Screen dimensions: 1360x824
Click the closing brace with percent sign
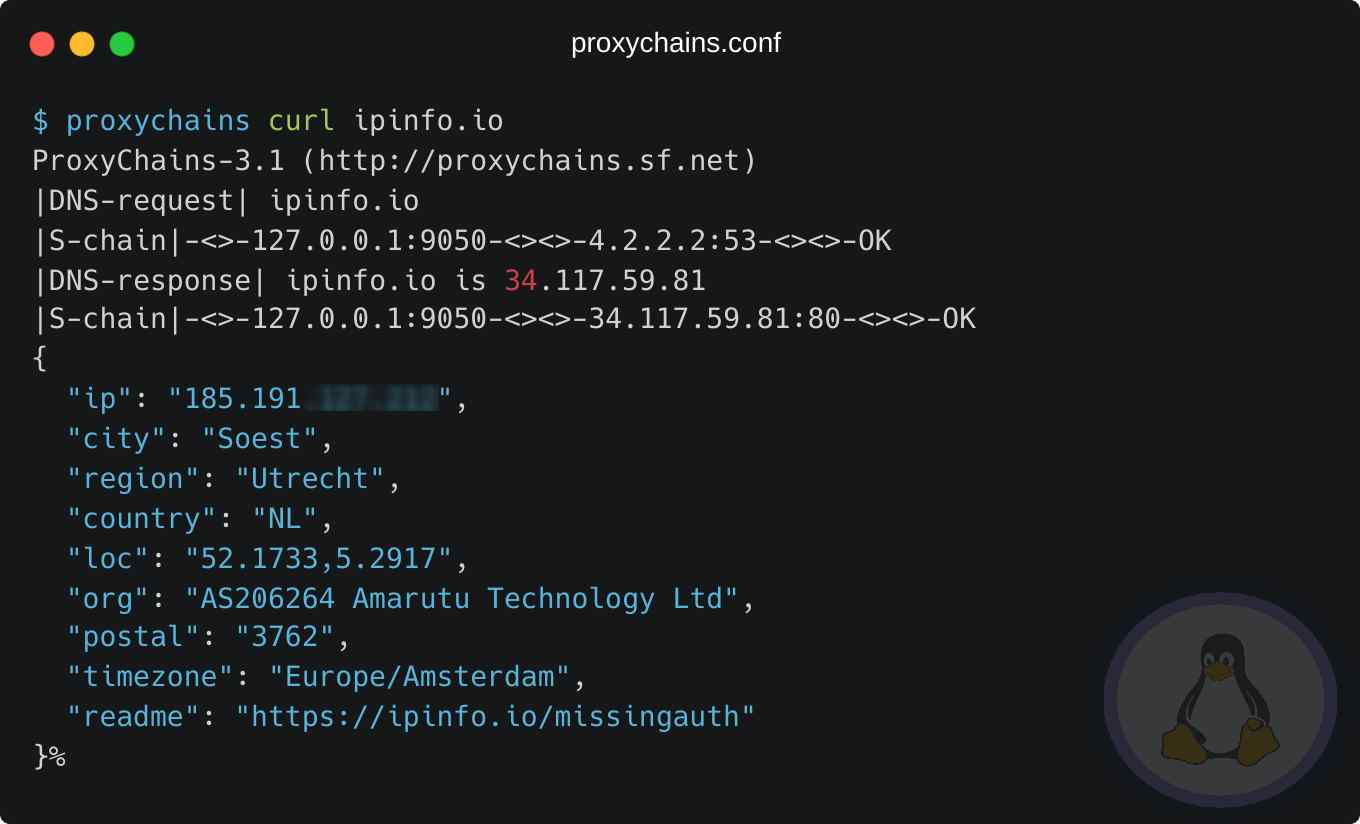(x=49, y=756)
